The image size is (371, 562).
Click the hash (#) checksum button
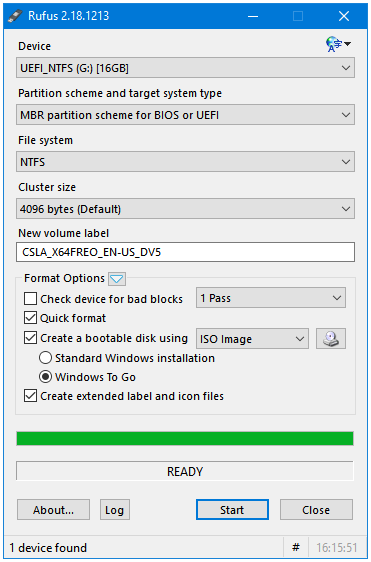(x=296, y=547)
